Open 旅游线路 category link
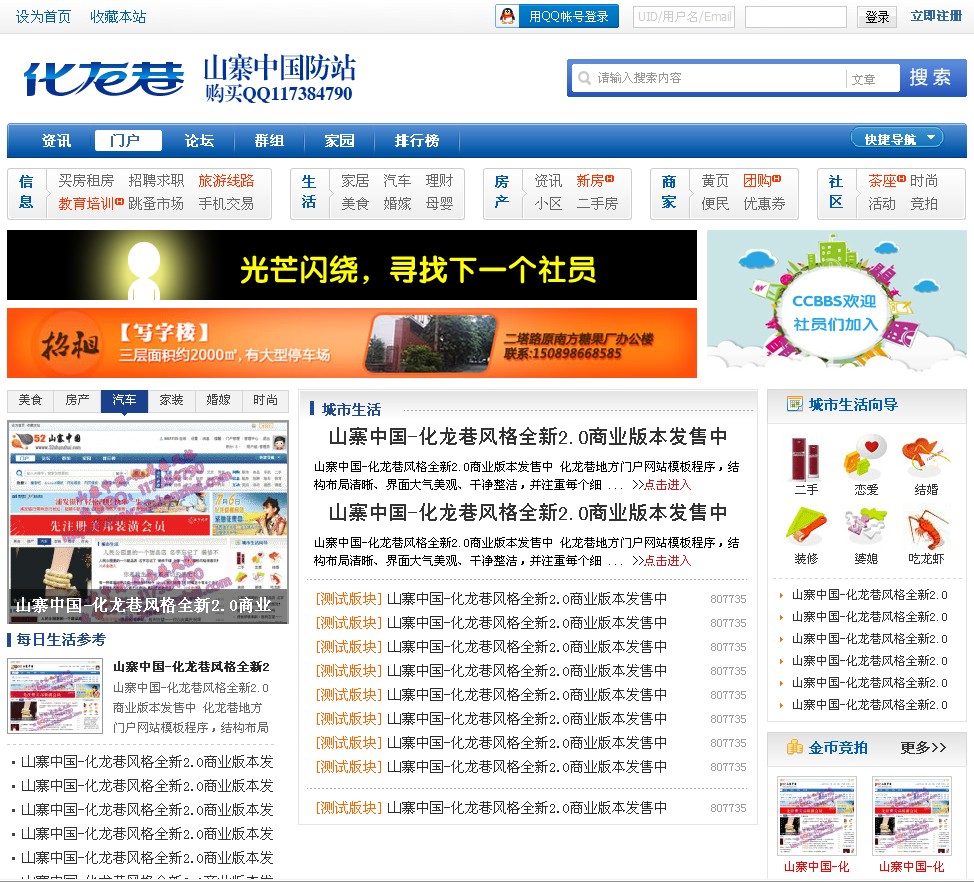 [x=227, y=181]
